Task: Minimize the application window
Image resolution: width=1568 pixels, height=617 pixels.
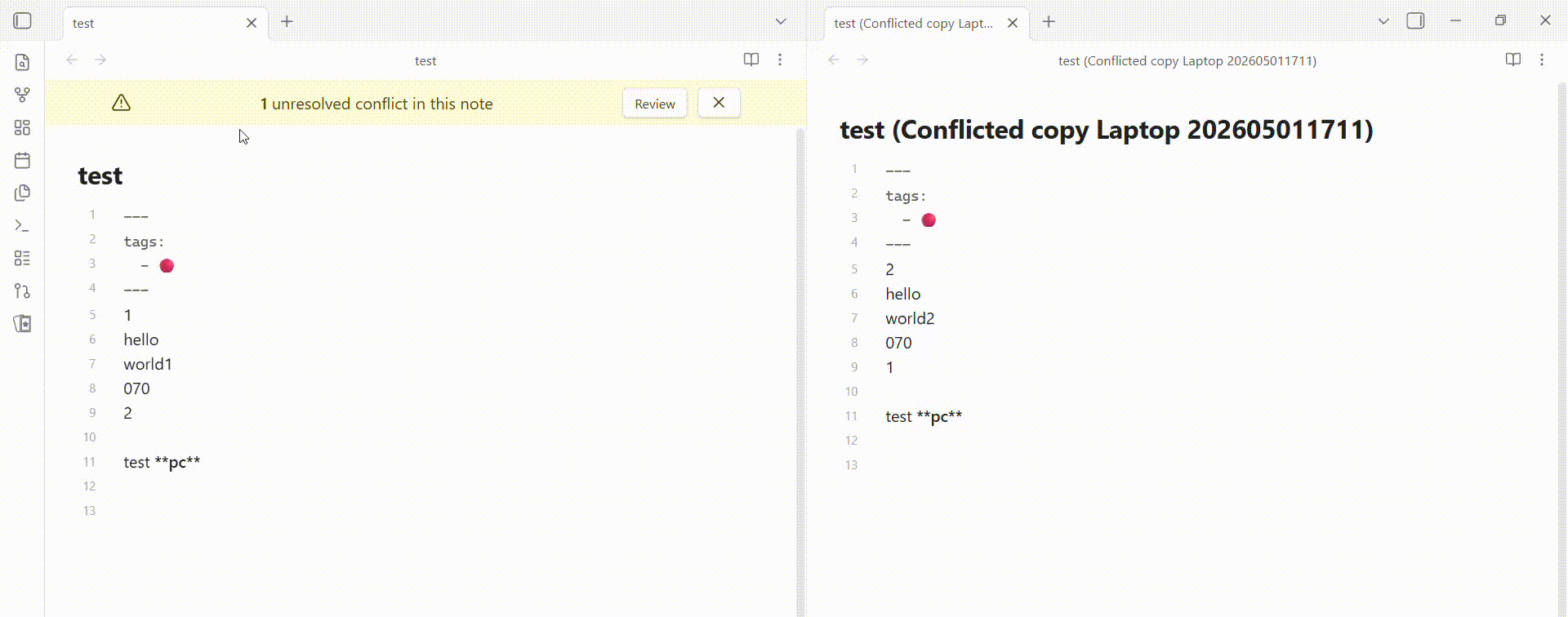Action: [x=1455, y=20]
